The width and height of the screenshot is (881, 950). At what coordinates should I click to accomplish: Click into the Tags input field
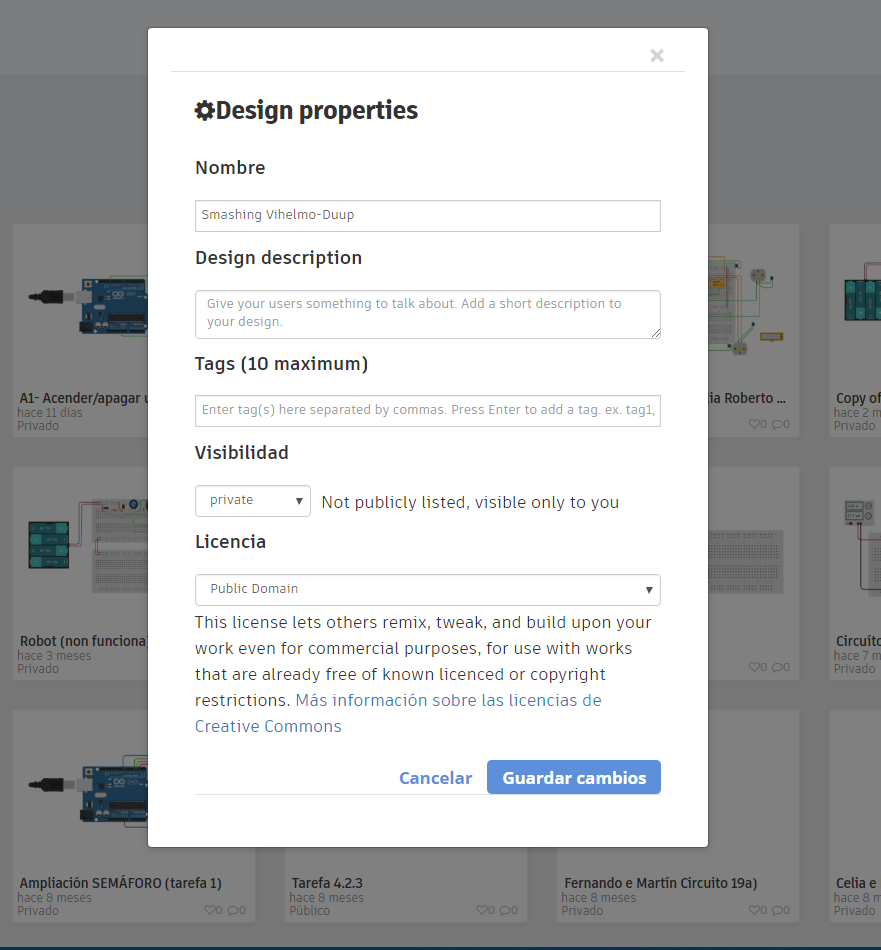tap(427, 411)
